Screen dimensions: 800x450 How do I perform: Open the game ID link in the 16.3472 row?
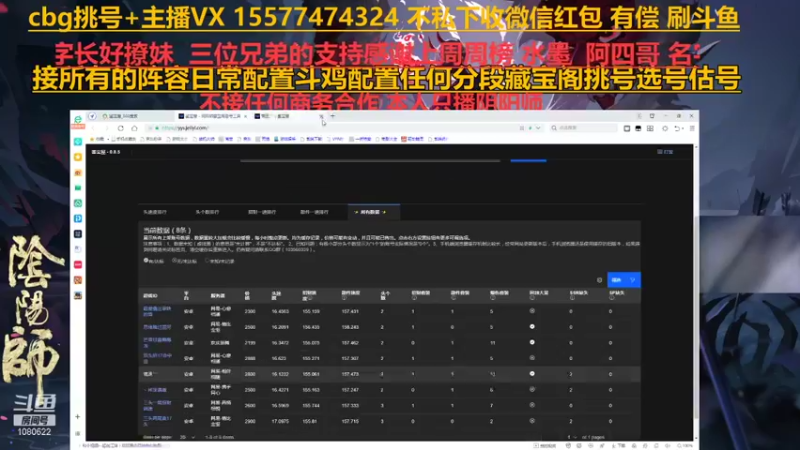point(157,342)
